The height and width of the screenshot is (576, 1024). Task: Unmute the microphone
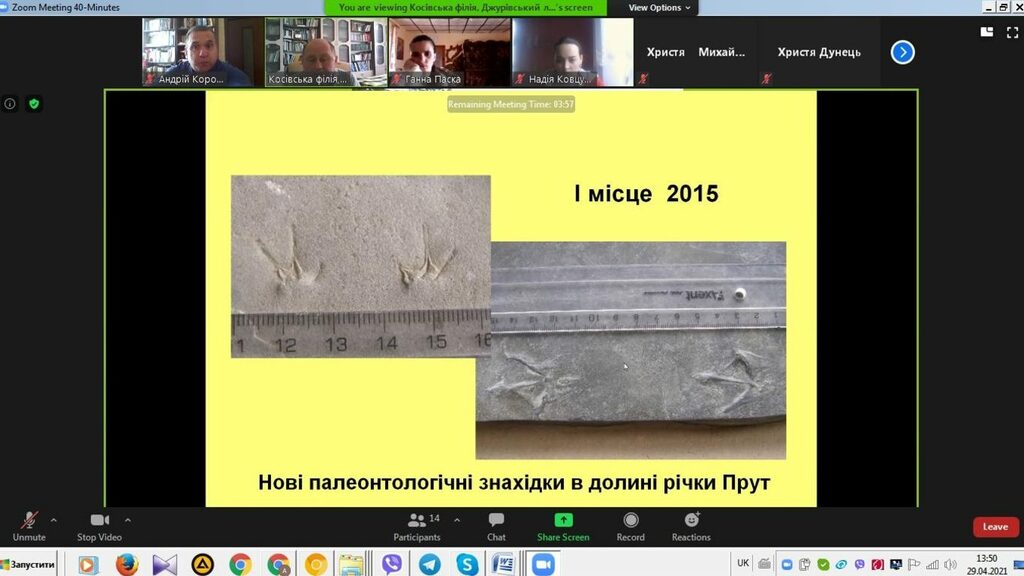(29, 525)
